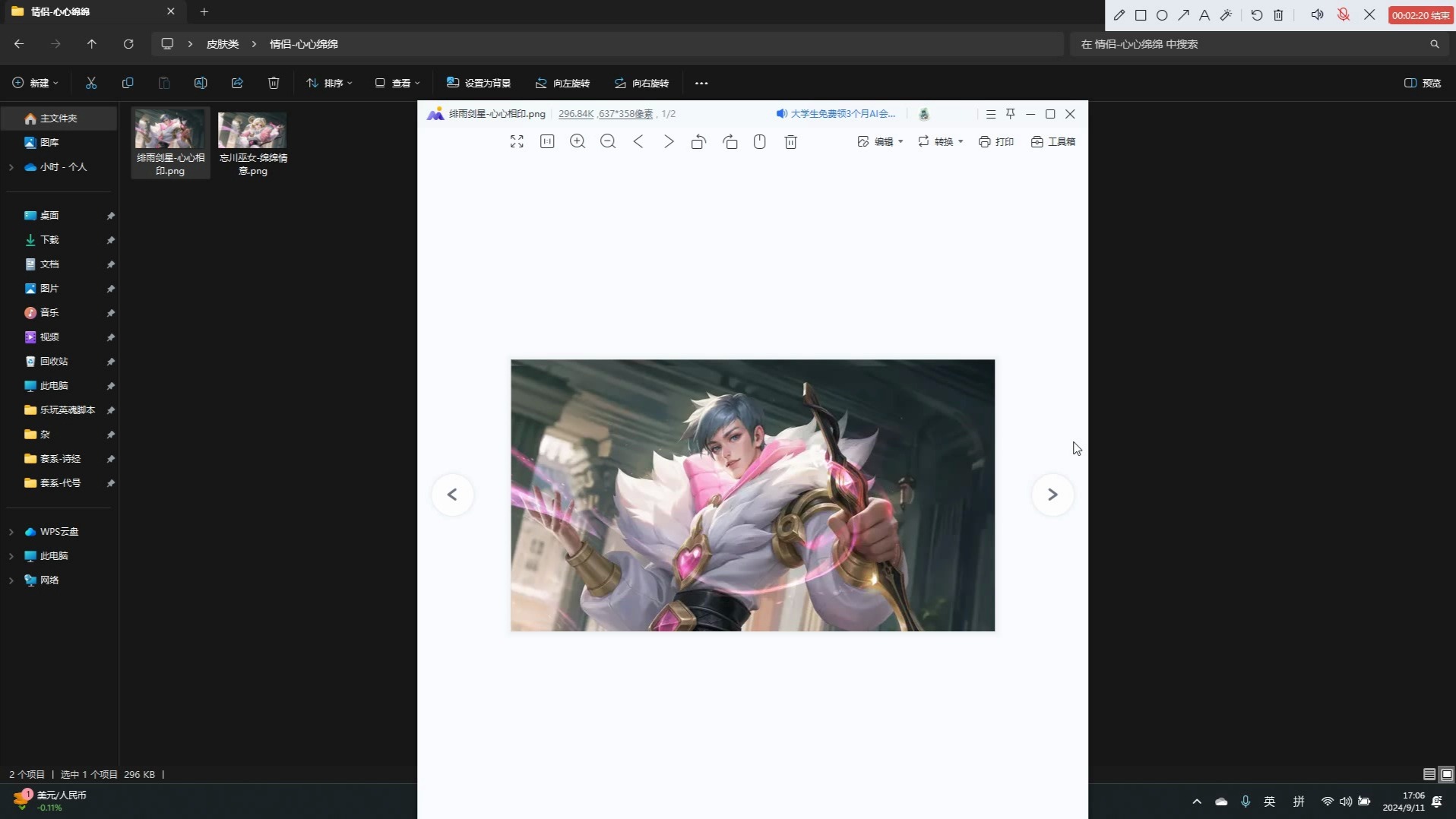Click the fullscreen icon in image viewer
Screen dimensions: 1456x819
(x=517, y=141)
